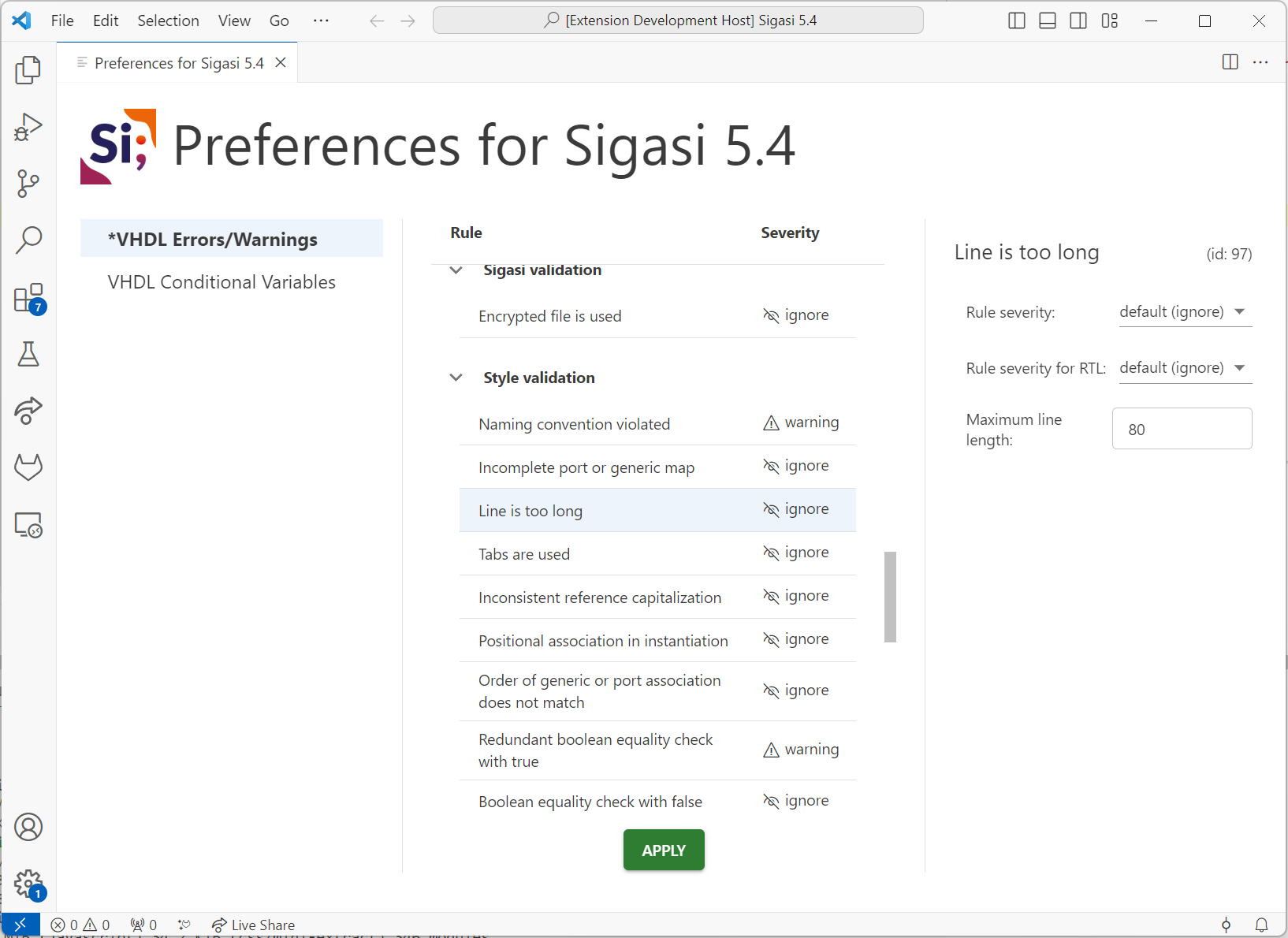Split the editor right
This screenshot has height=938, width=1288.
[1230, 62]
